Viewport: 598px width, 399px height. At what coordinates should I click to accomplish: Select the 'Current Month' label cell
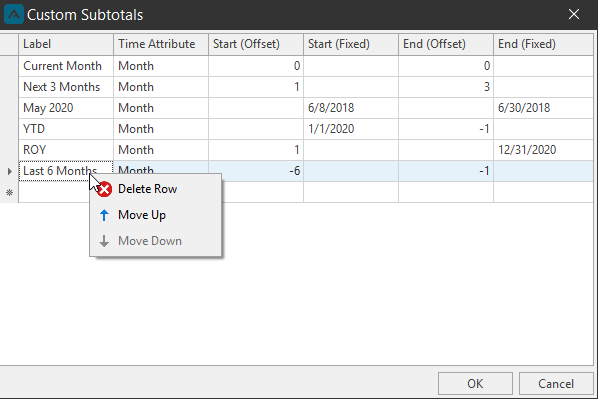pyautogui.click(x=66, y=66)
